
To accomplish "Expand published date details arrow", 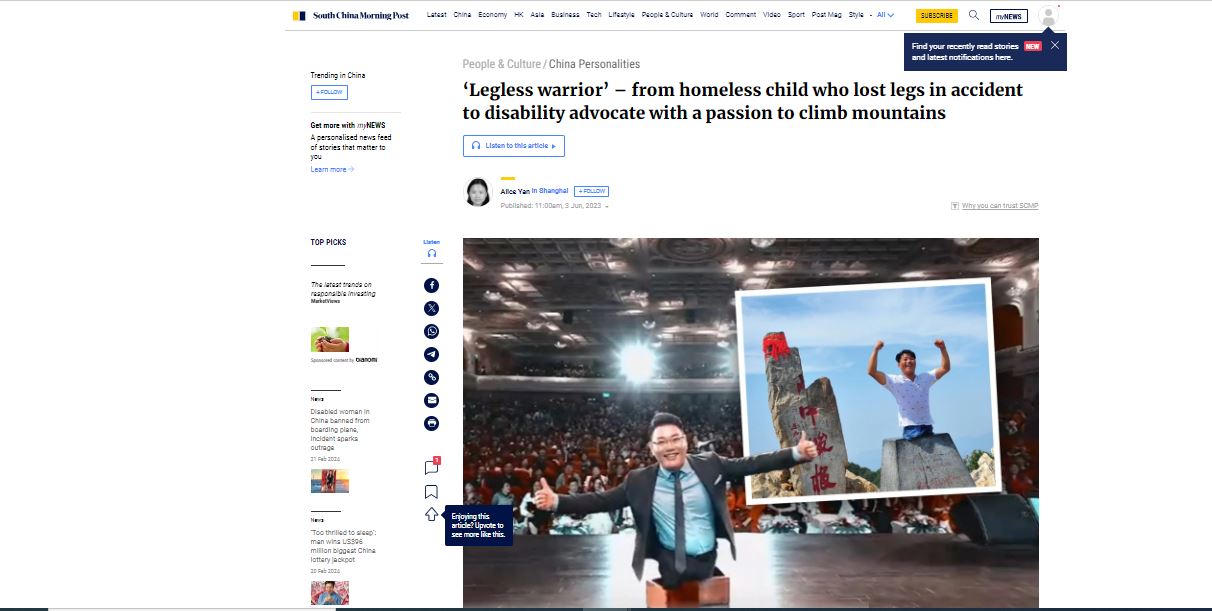I will (x=607, y=206).
